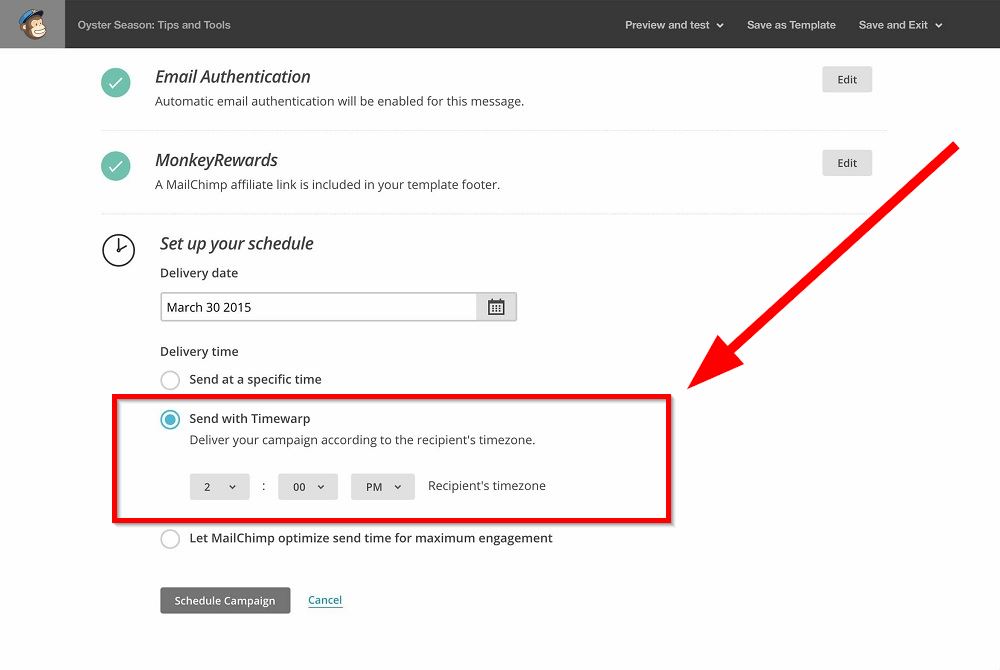Expand the Save and Exit menu
Viewport: 1000px width, 670px height.
point(900,25)
